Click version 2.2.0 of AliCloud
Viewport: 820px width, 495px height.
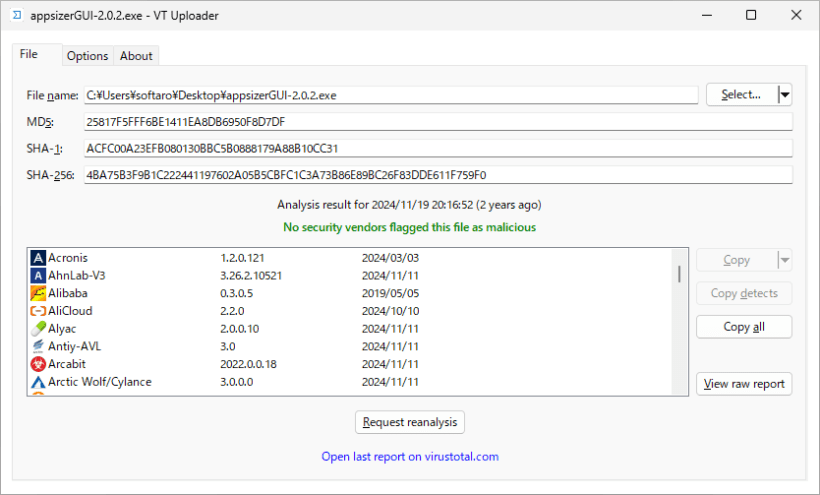(232, 311)
